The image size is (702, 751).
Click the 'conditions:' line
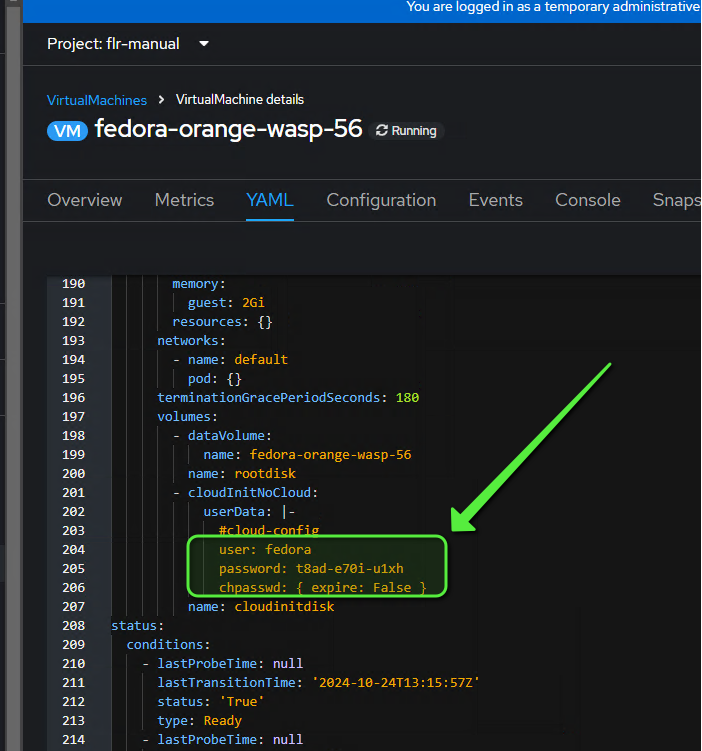[169, 645]
